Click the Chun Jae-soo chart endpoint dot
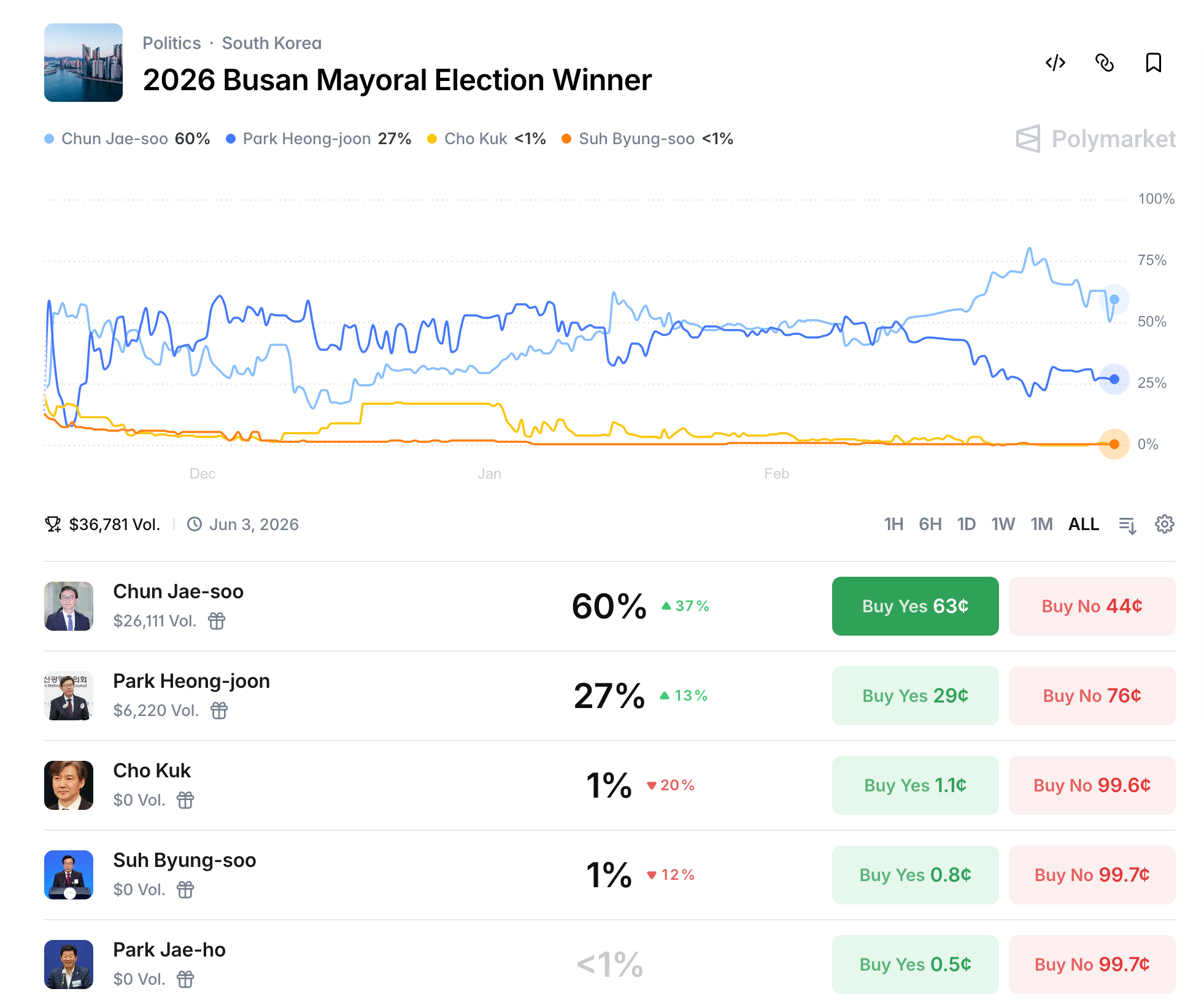Screen dimensions: 1204x1005 (x=1114, y=299)
